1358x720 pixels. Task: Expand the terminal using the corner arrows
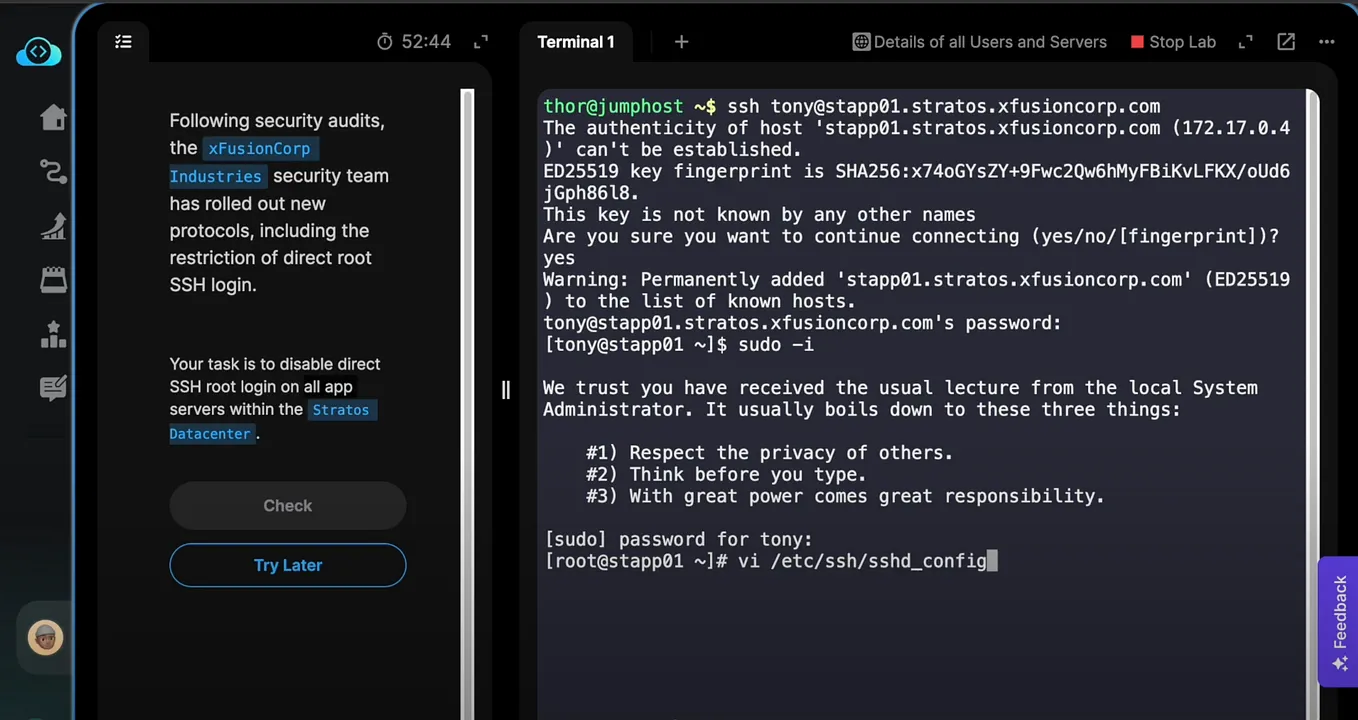click(x=1244, y=42)
